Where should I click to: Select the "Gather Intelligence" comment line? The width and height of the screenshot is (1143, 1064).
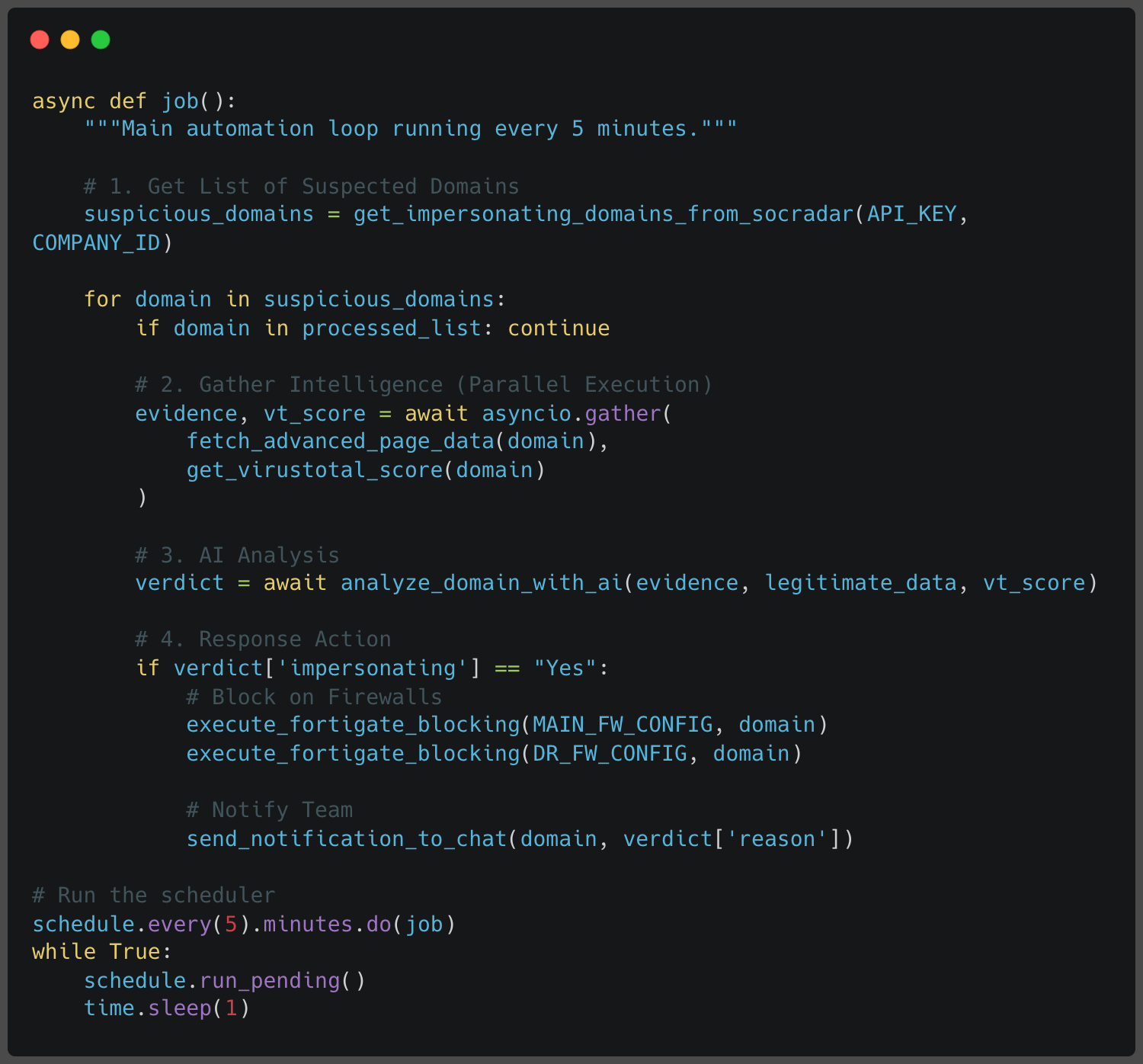tap(423, 385)
